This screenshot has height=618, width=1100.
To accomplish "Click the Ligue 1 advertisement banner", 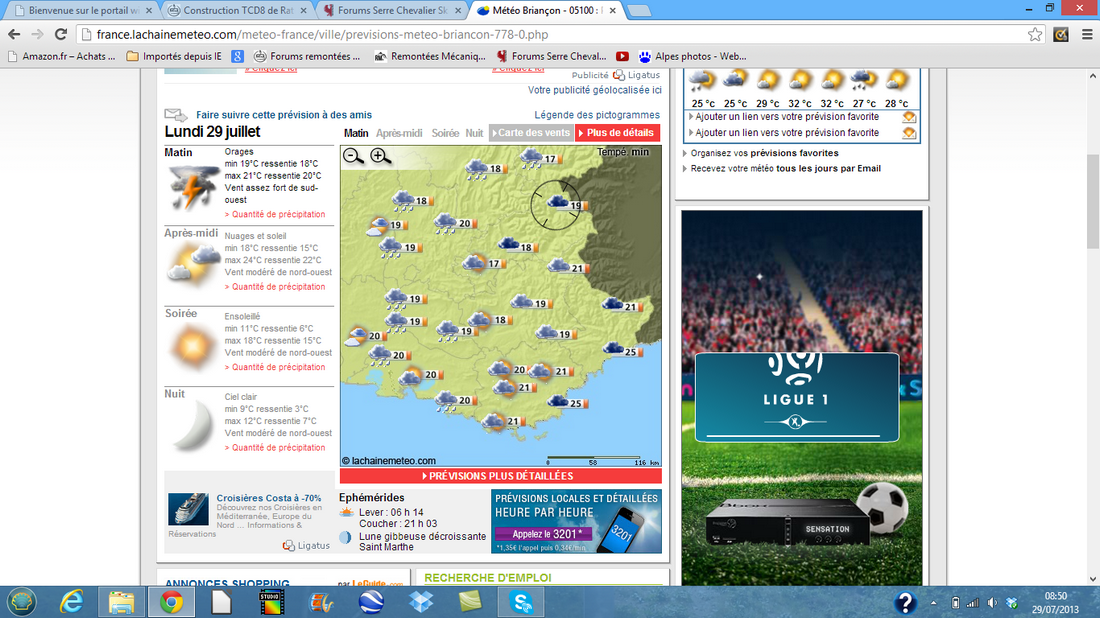I will point(802,396).
